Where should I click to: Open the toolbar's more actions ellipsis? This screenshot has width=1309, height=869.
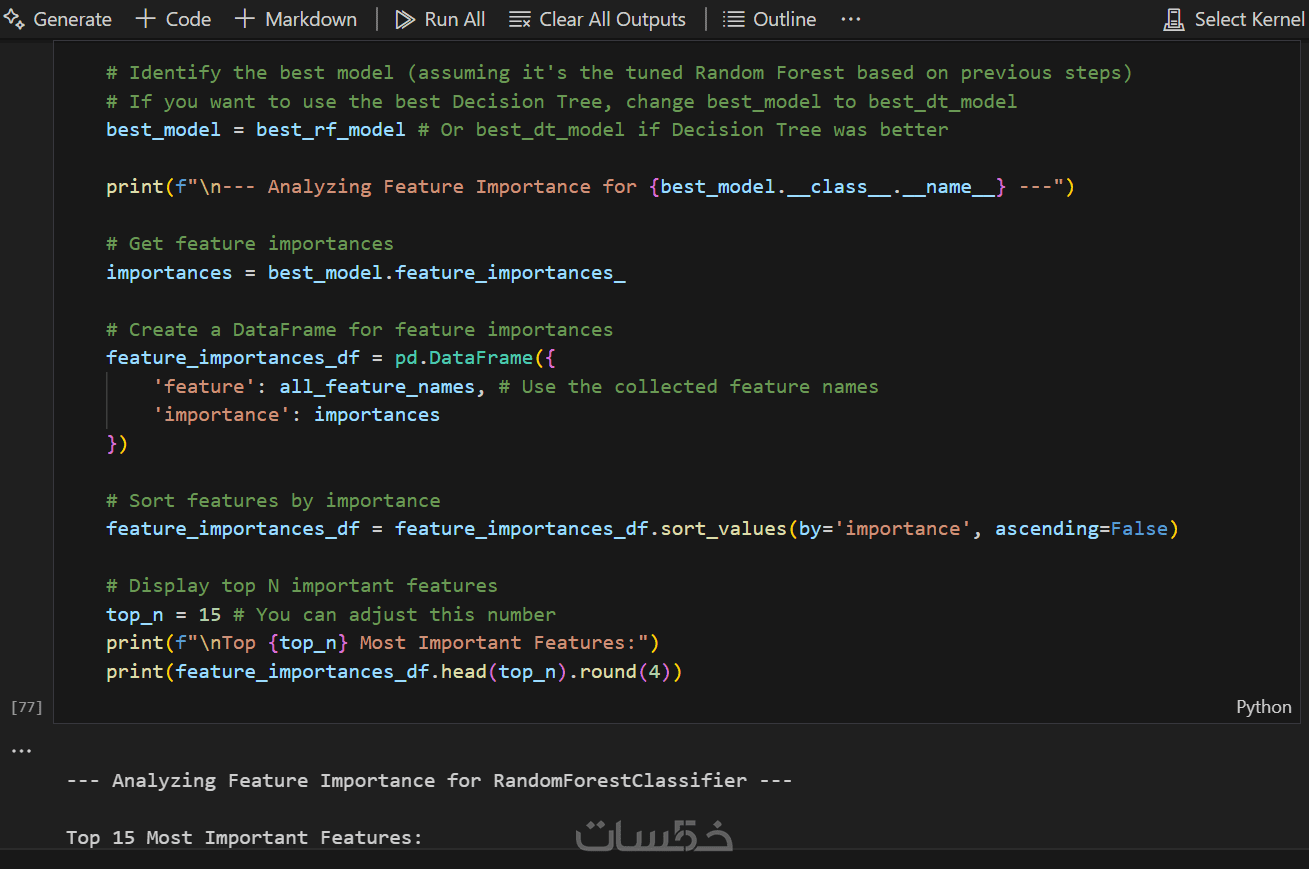pos(850,19)
